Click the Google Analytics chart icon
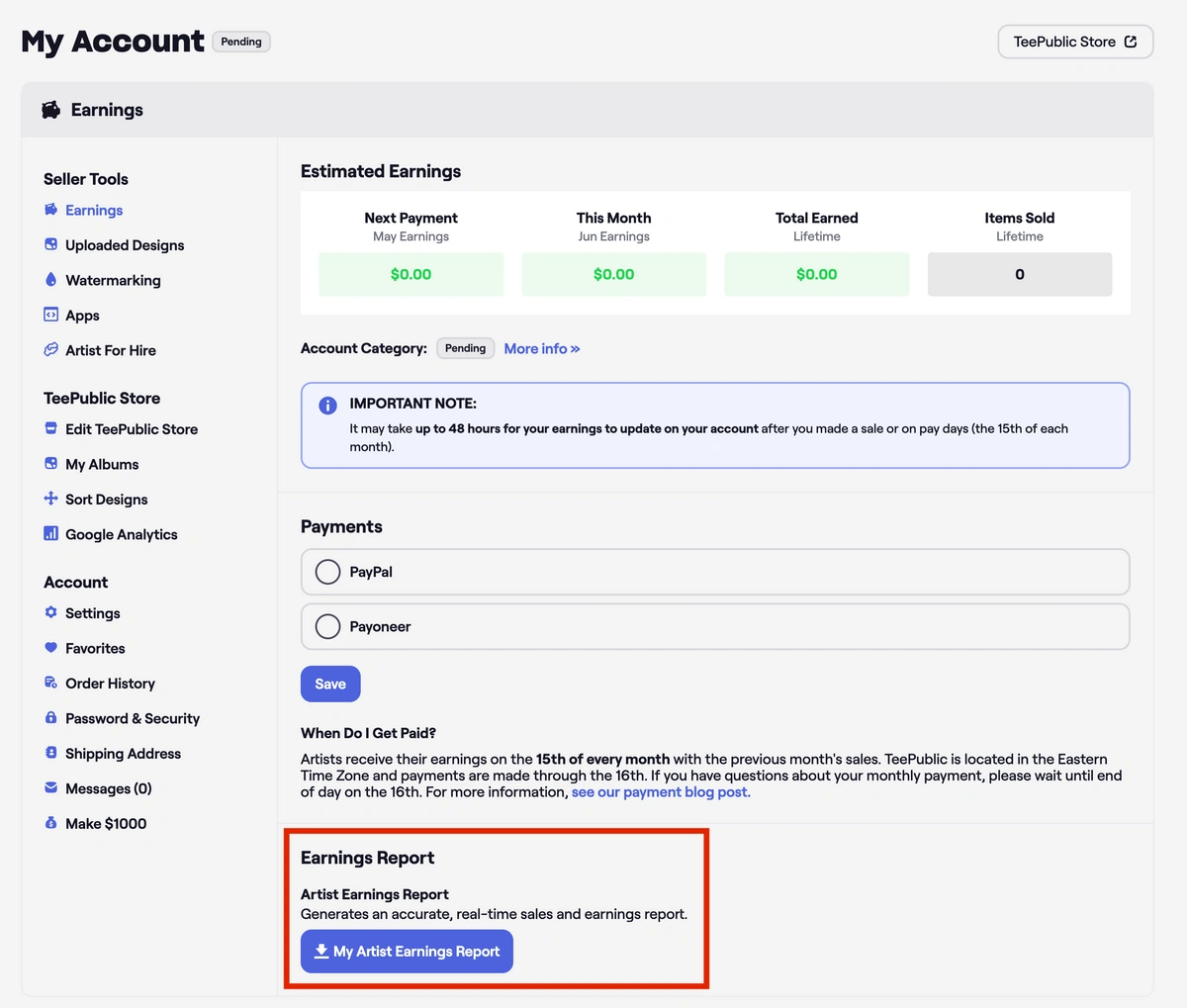1187x1008 pixels. 51,534
